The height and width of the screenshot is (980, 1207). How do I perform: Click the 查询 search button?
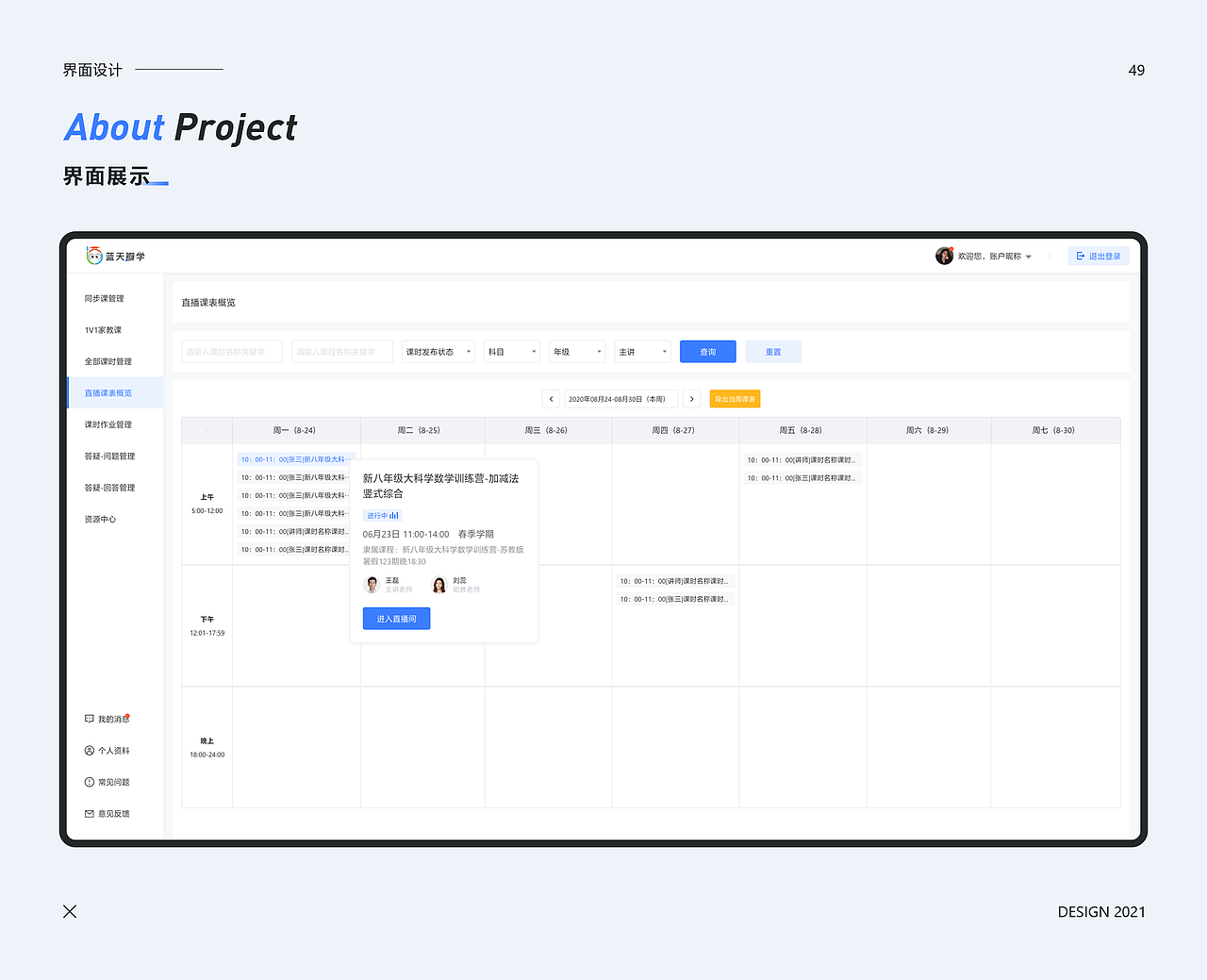708,352
